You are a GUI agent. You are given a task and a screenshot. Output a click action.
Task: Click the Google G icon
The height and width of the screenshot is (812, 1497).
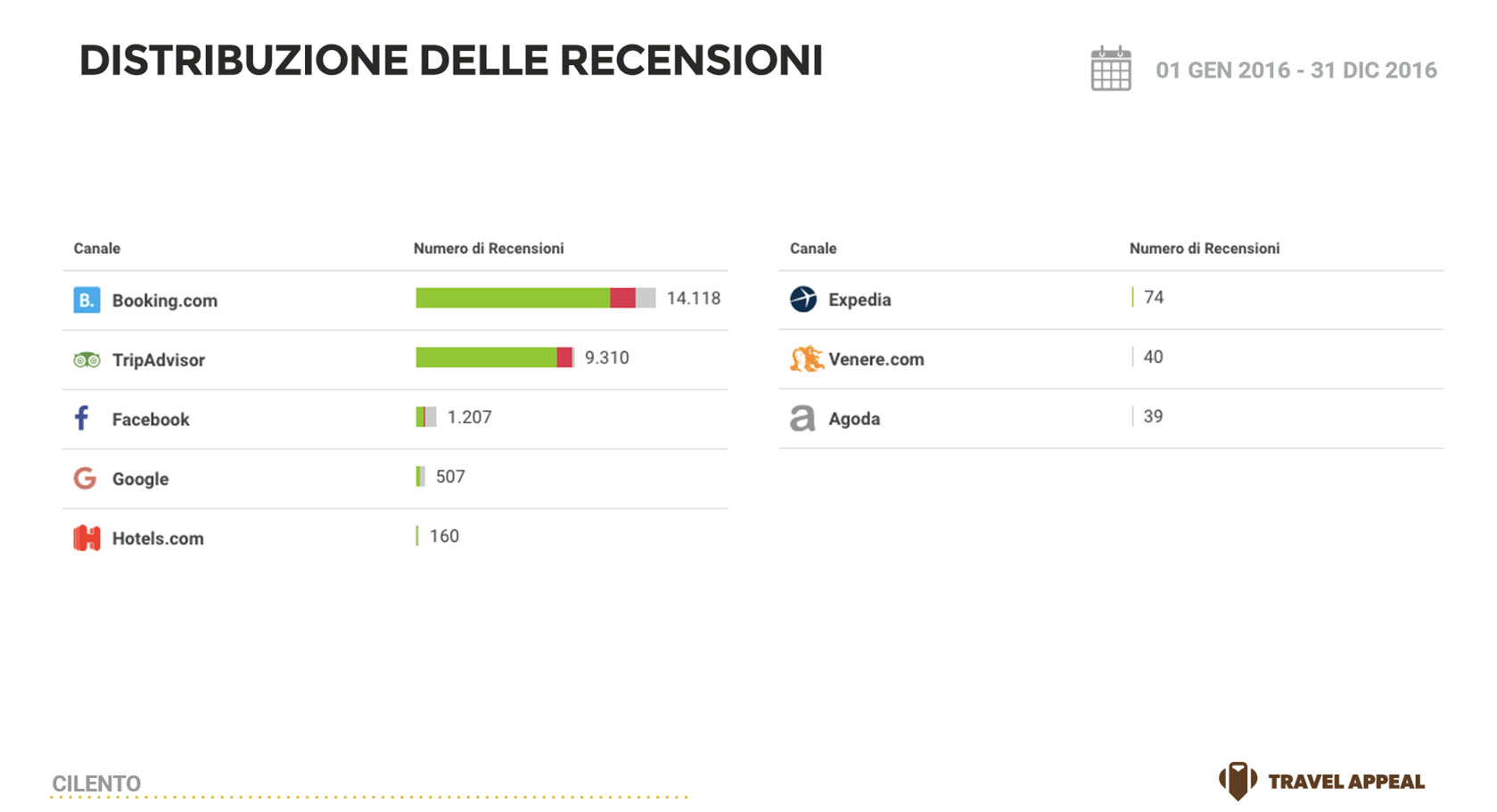coord(85,479)
